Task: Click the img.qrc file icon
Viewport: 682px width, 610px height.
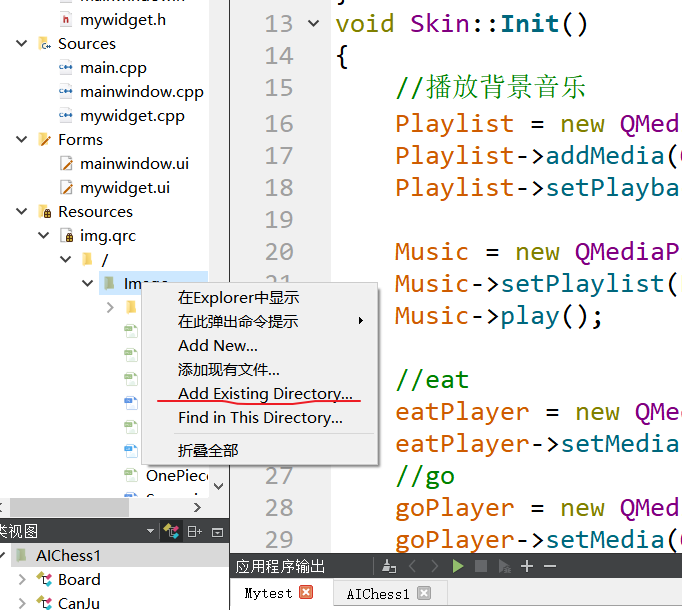Action: tap(67, 236)
